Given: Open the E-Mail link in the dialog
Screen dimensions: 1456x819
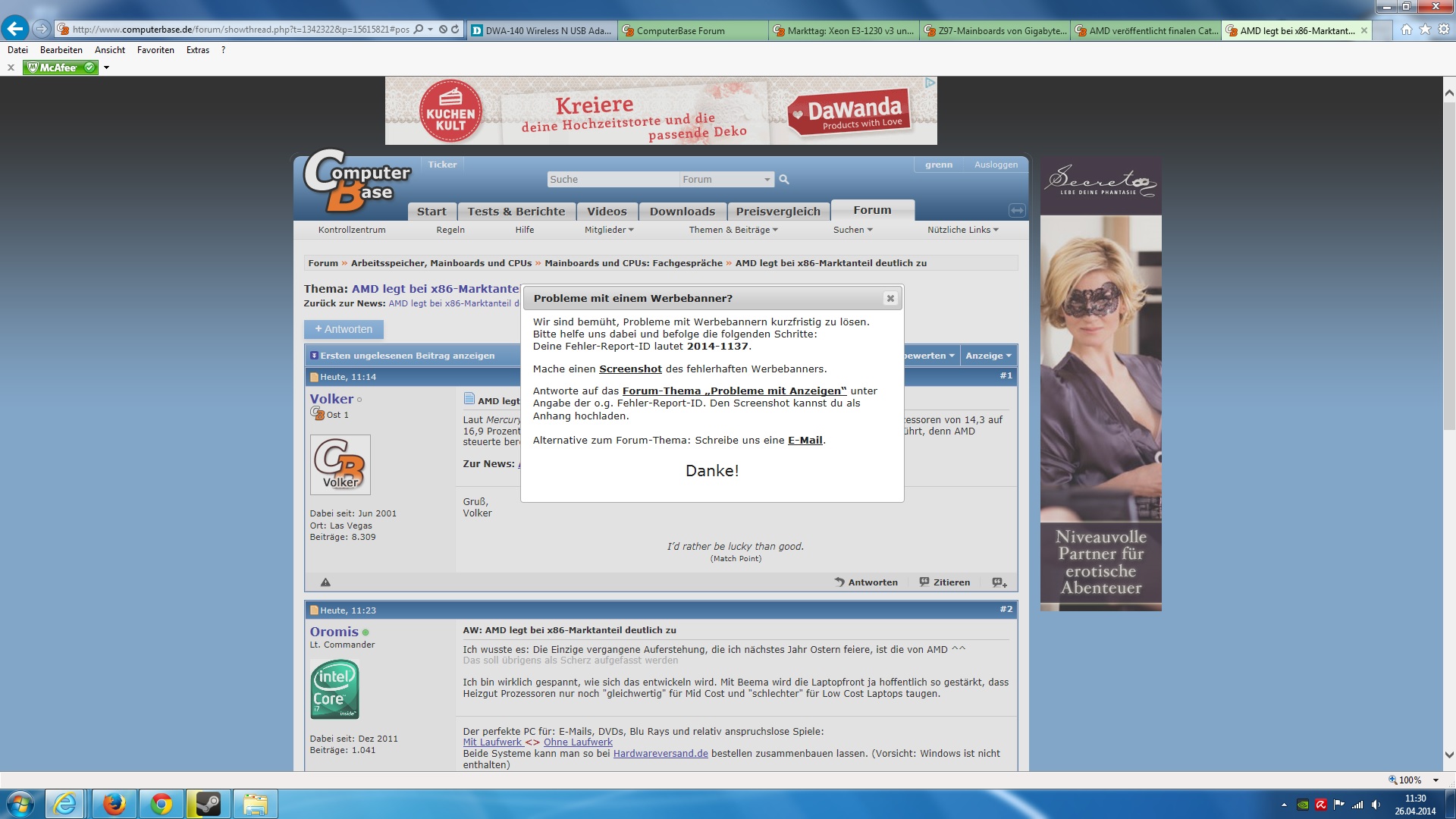Looking at the screenshot, I should pos(805,441).
